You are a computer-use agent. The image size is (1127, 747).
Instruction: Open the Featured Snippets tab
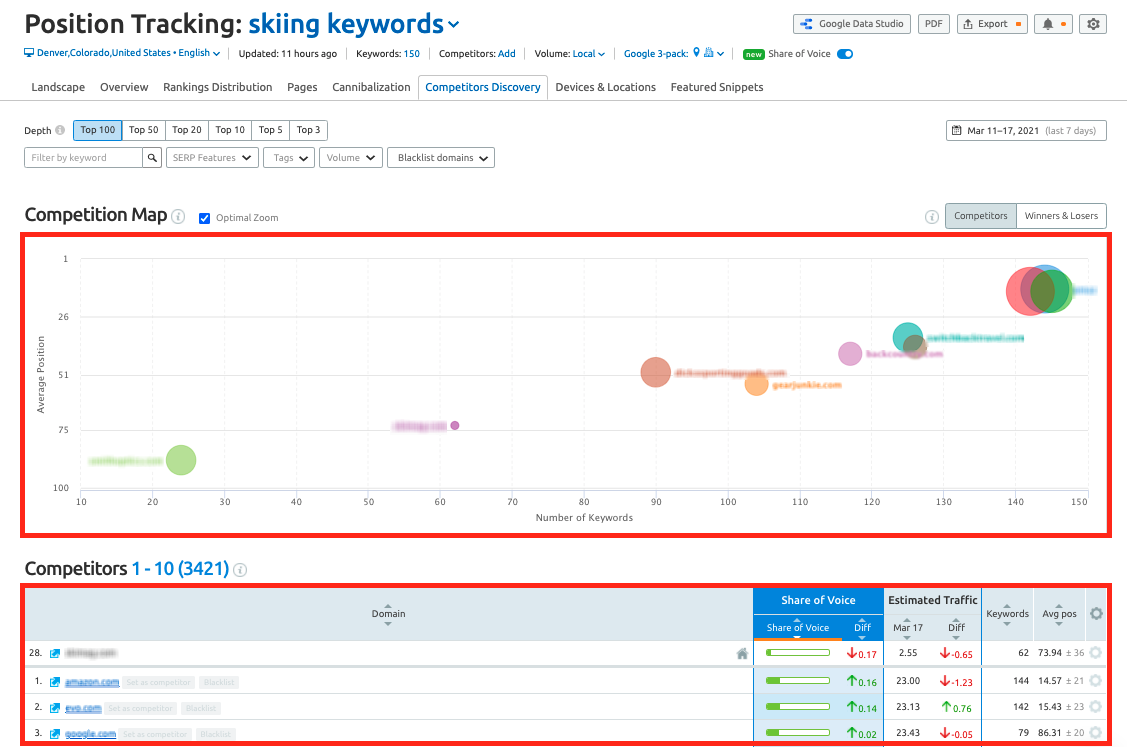716,87
